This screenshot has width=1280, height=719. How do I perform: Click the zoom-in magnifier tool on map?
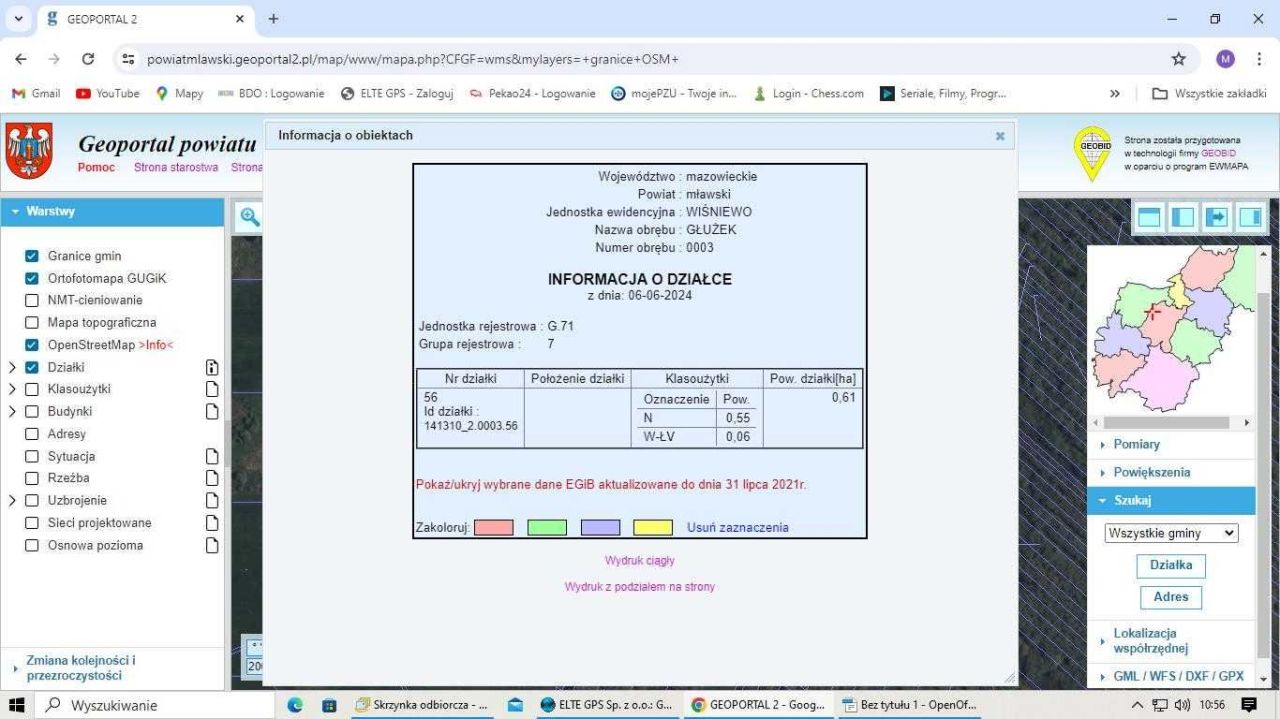click(x=249, y=216)
